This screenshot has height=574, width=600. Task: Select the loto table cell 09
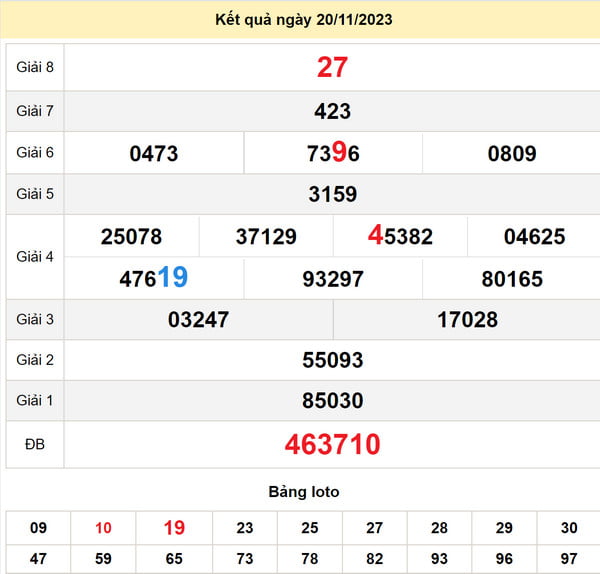point(38,528)
